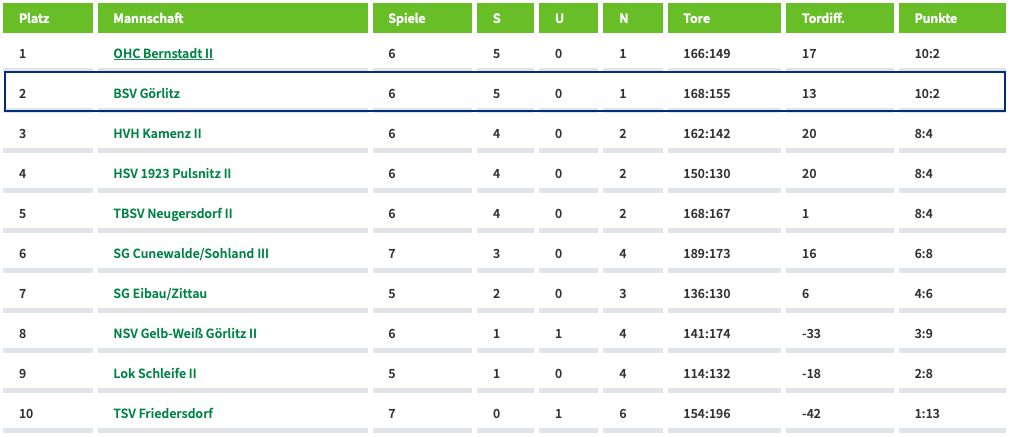The width and height of the screenshot is (1011, 437).
Task: Open the TSV Friedersdorf team link
Action: 163,413
